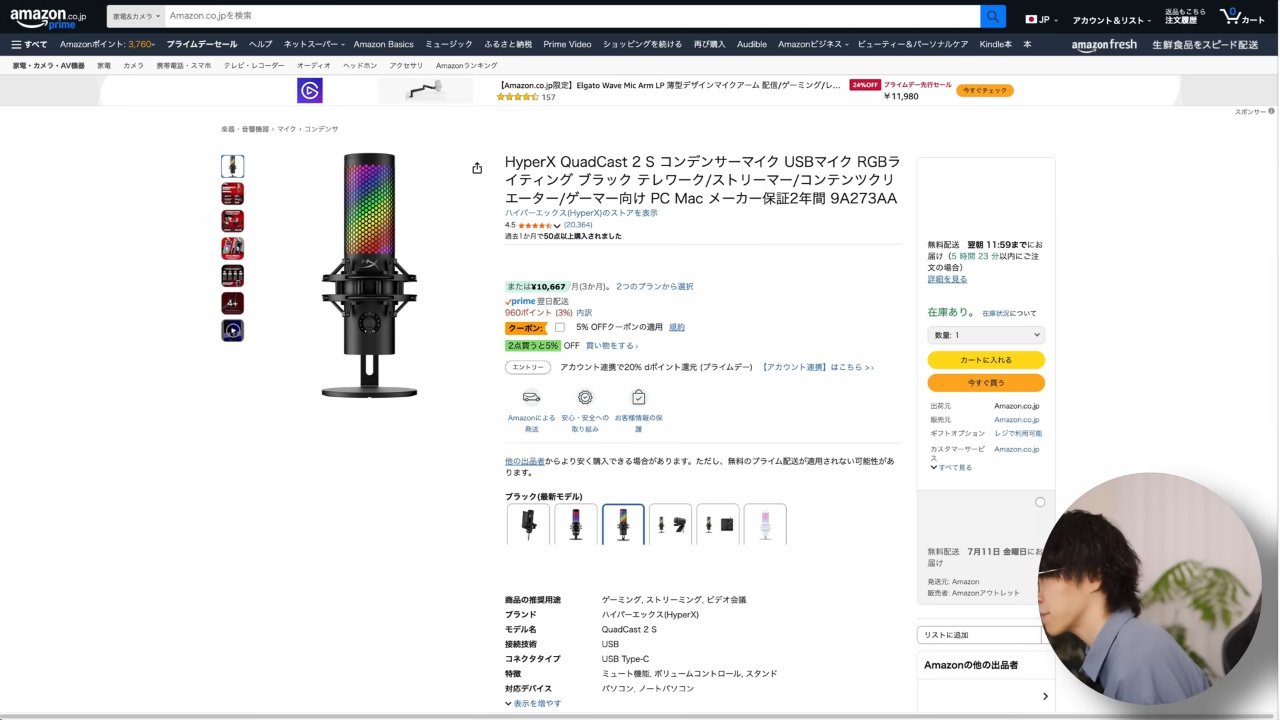
Task: Select second product image thumbnail
Action: tap(232, 193)
